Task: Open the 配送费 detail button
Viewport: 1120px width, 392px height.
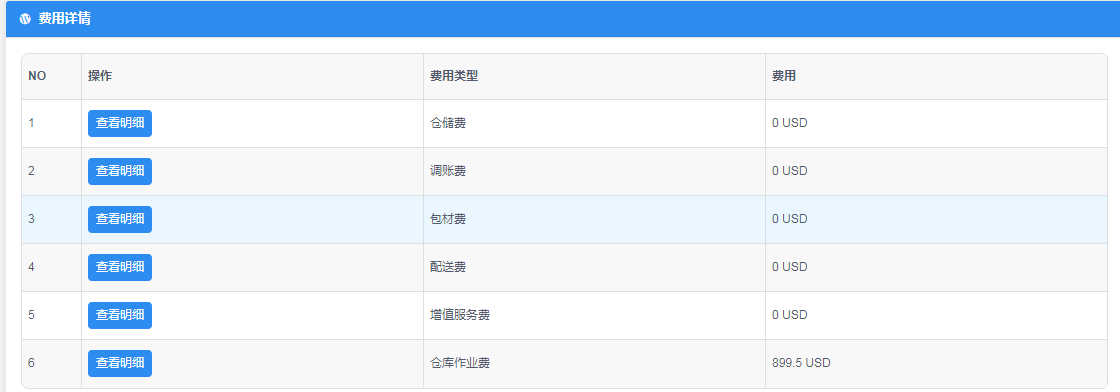Action: click(120, 267)
